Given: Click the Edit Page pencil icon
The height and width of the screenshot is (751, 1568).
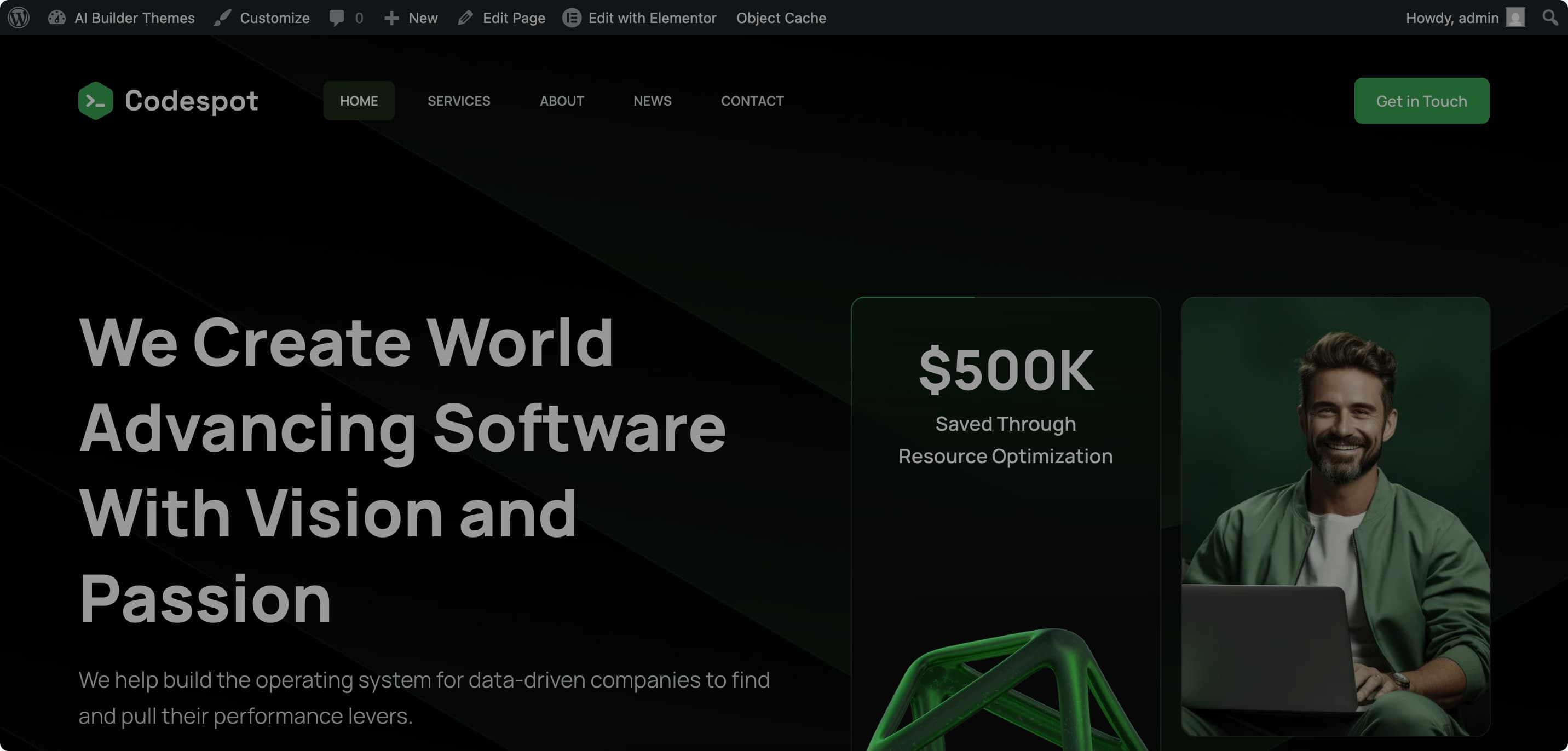Looking at the screenshot, I should pyautogui.click(x=466, y=18).
